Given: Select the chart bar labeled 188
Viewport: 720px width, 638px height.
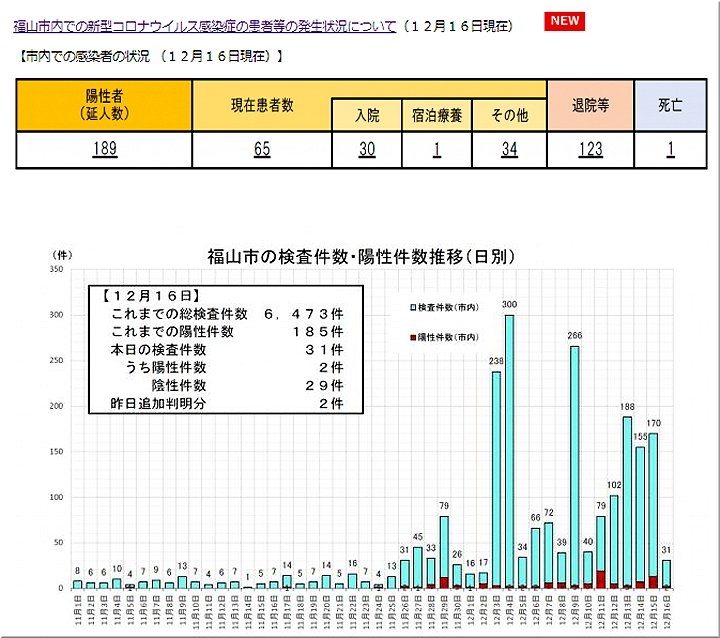Looking at the screenshot, I should 627,500.
